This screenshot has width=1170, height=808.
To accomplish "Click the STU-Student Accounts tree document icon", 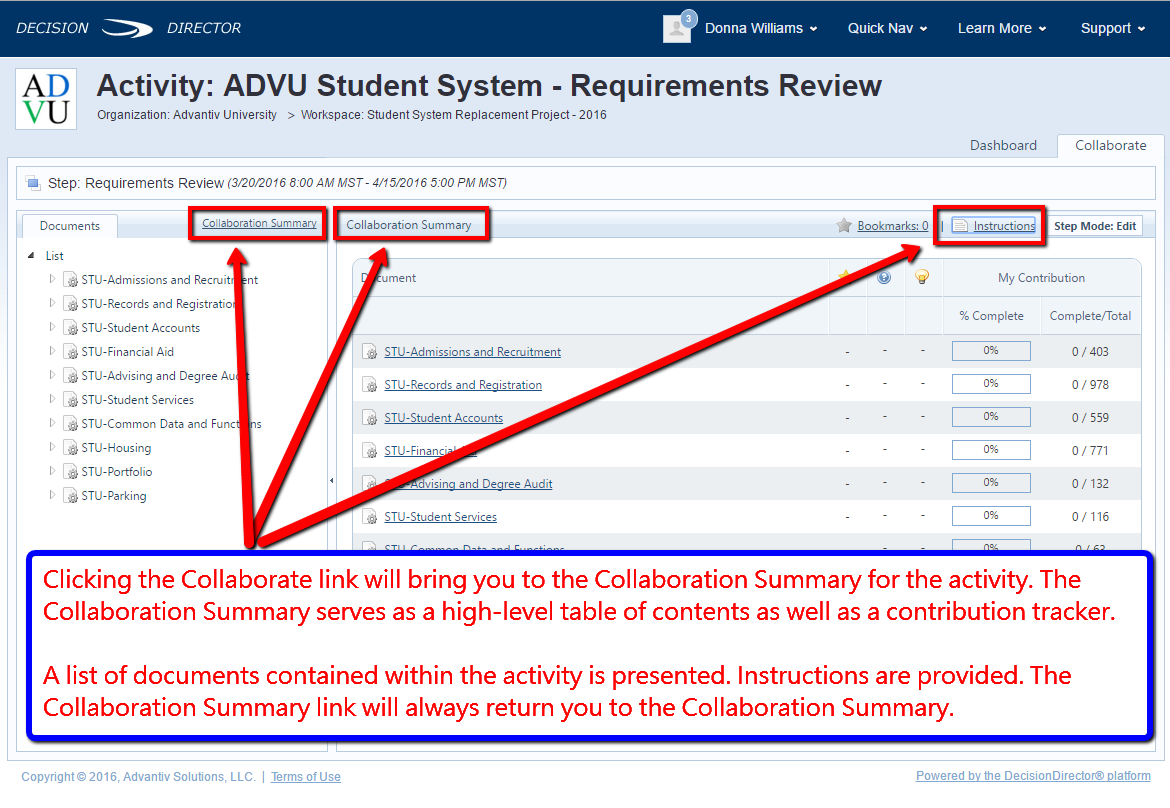I will coord(71,328).
